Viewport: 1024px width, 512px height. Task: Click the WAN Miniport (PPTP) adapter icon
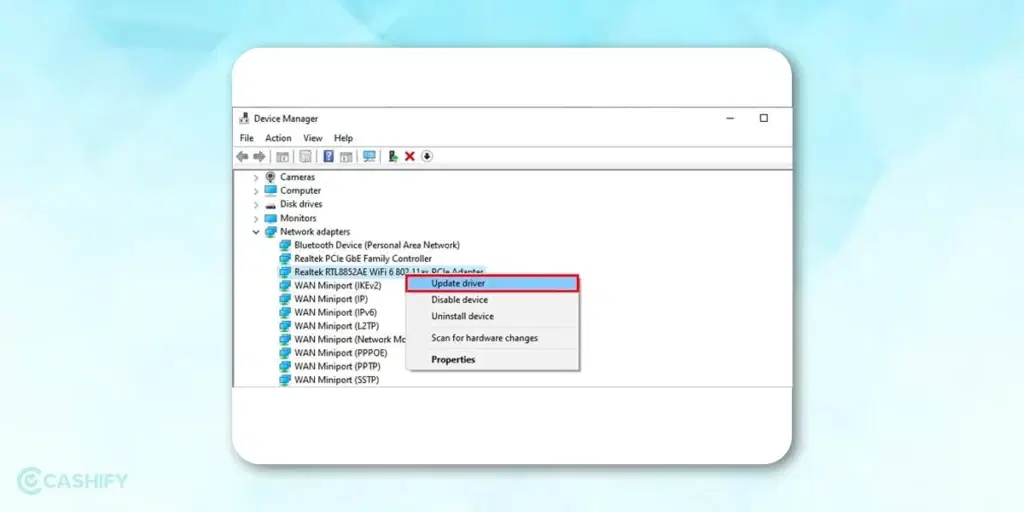285,366
